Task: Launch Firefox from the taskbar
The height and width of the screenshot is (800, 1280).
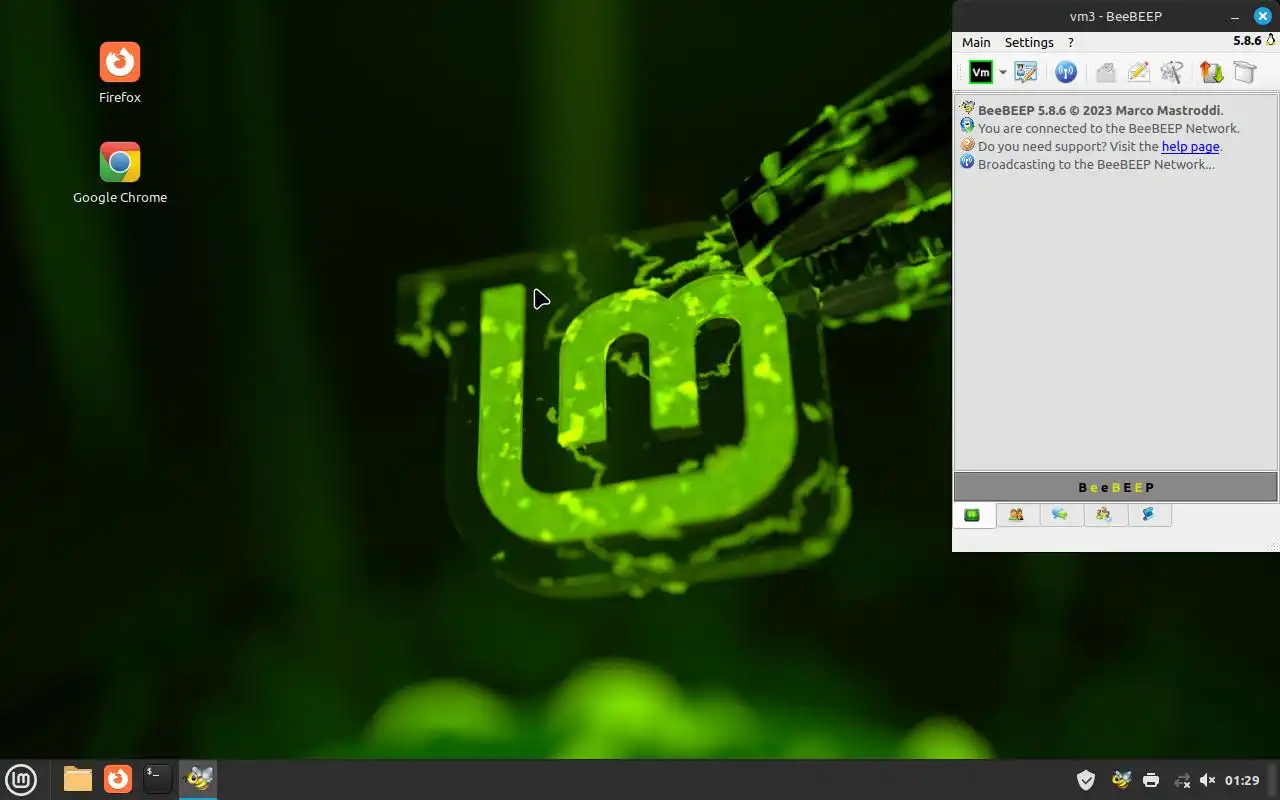Action: [x=118, y=779]
